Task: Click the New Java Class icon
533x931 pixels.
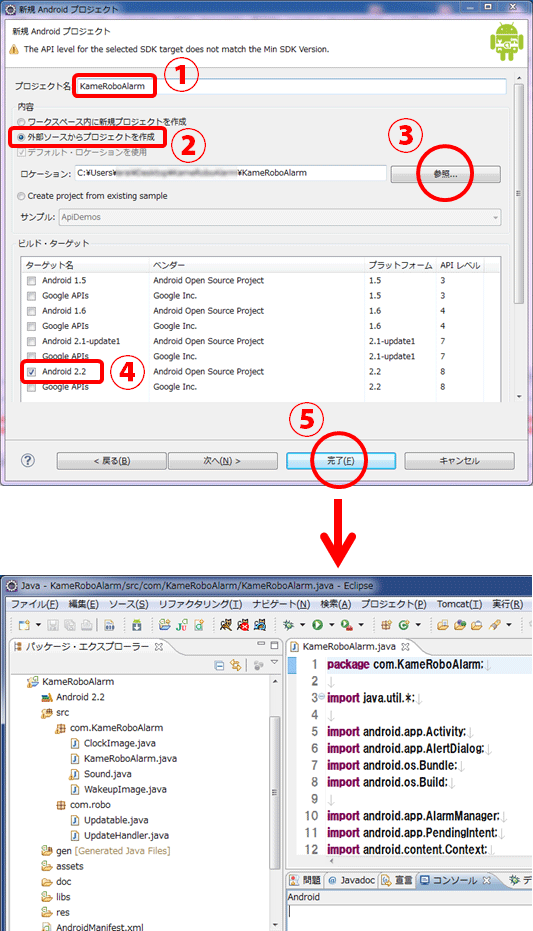Action: click(x=404, y=625)
